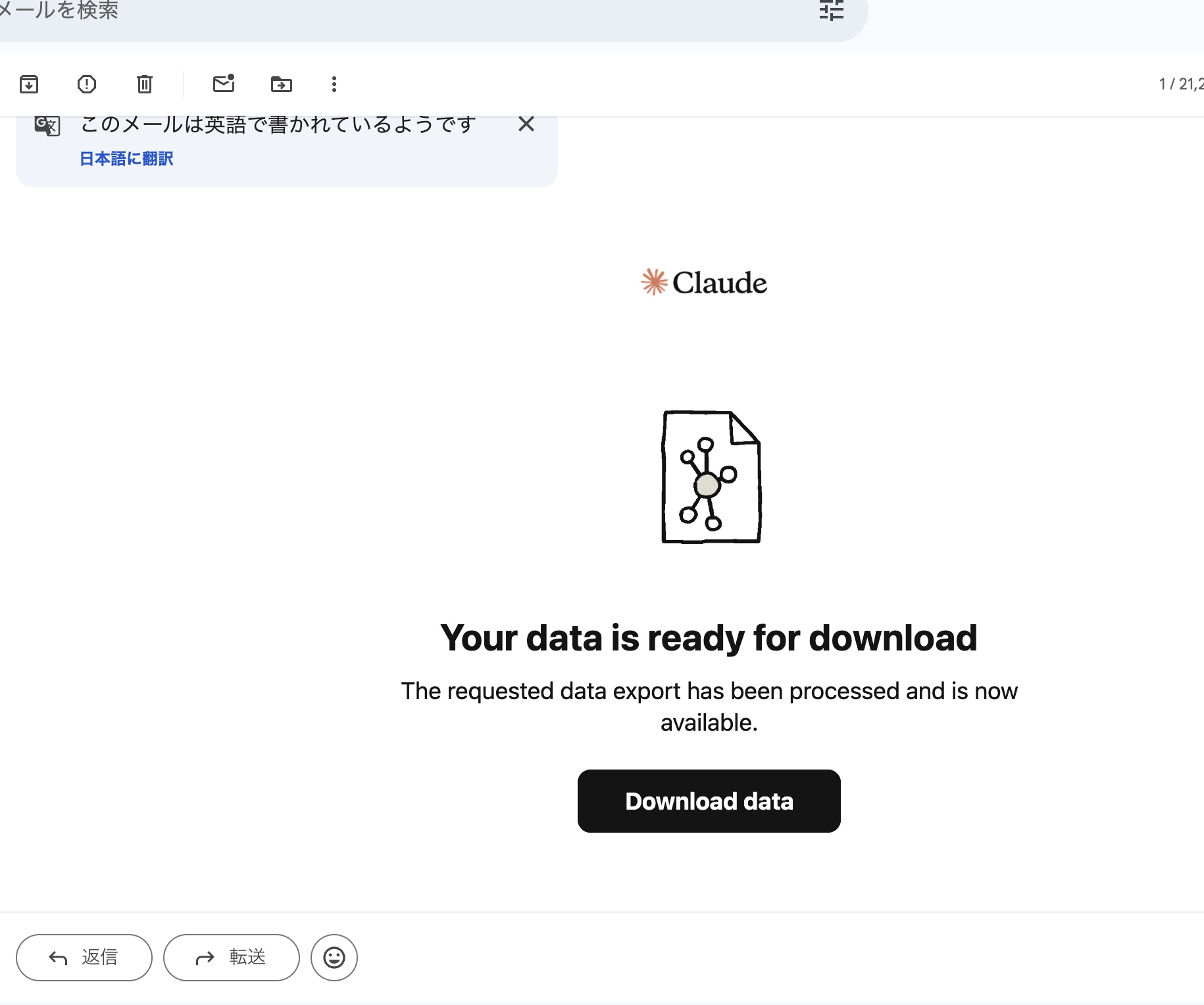This screenshot has height=1005, width=1204.
Task: Translate email via 日本語に翻訳 link
Action: tap(126, 159)
